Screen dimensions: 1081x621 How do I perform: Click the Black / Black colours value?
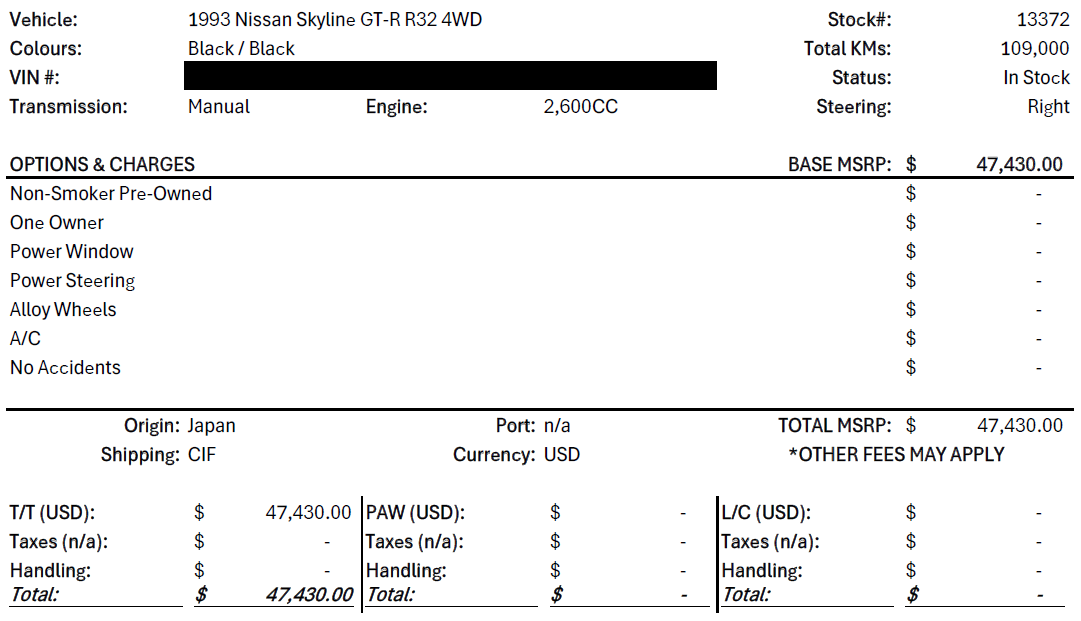[x=241, y=49]
